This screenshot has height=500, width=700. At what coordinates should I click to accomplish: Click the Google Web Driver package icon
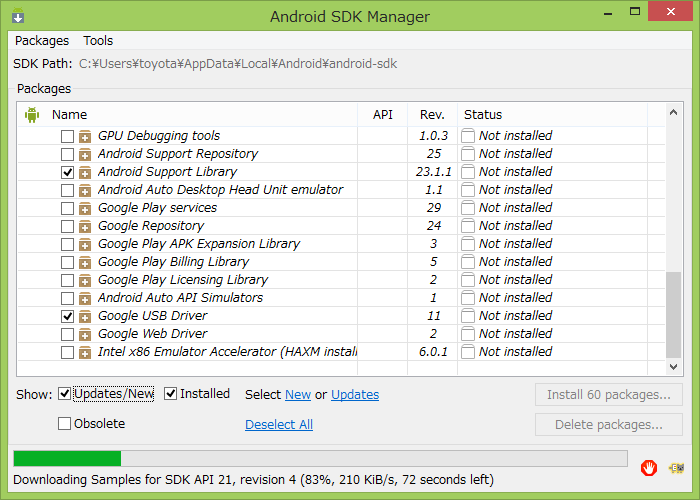(x=85, y=334)
